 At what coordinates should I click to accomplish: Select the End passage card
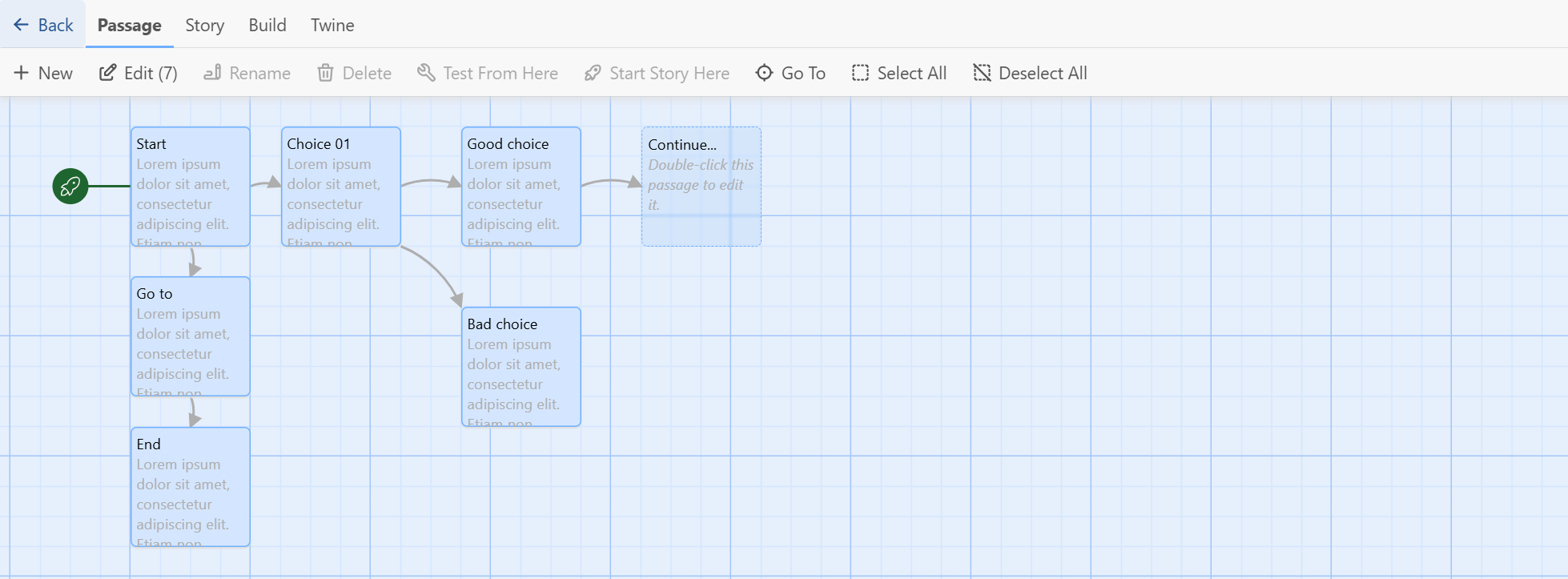(x=191, y=487)
